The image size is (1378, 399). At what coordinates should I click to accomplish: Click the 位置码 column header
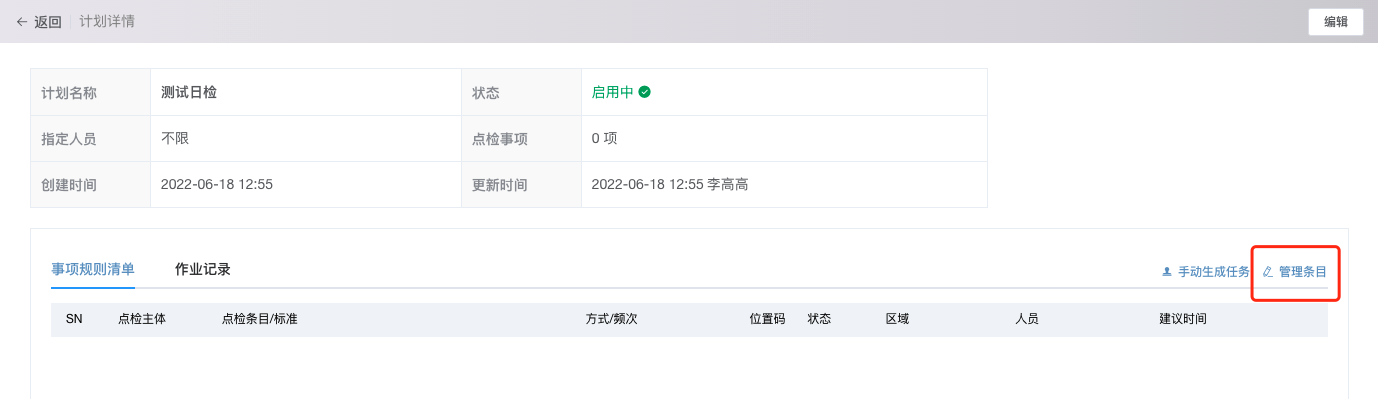(767, 319)
